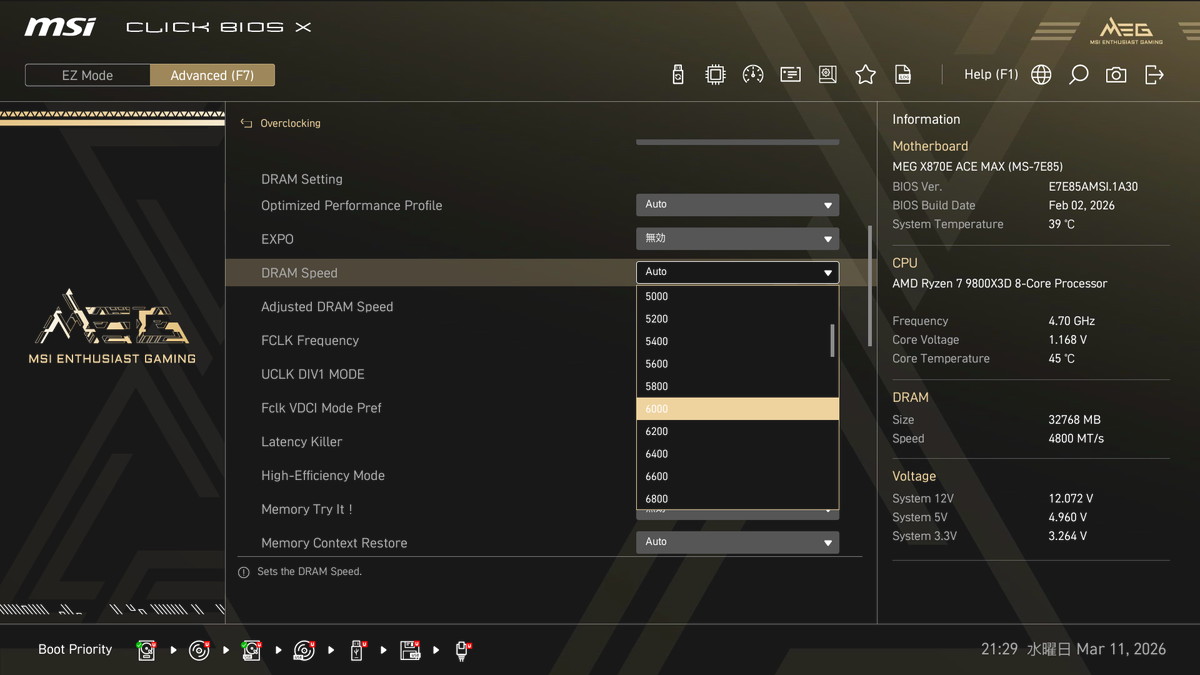Open the magnifier search icon
The height and width of the screenshot is (675, 1200).
pyautogui.click(x=1078, y=75)
